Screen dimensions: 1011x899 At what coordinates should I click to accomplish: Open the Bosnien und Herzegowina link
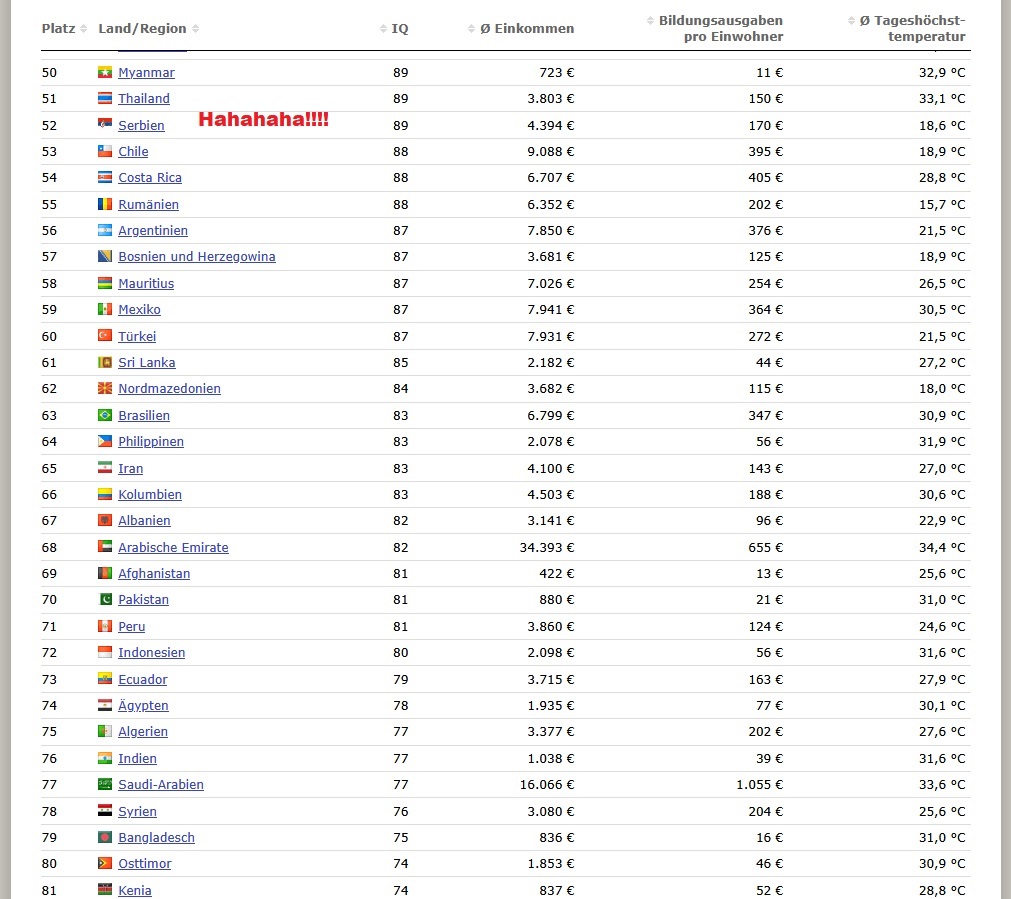click(197, 257)
